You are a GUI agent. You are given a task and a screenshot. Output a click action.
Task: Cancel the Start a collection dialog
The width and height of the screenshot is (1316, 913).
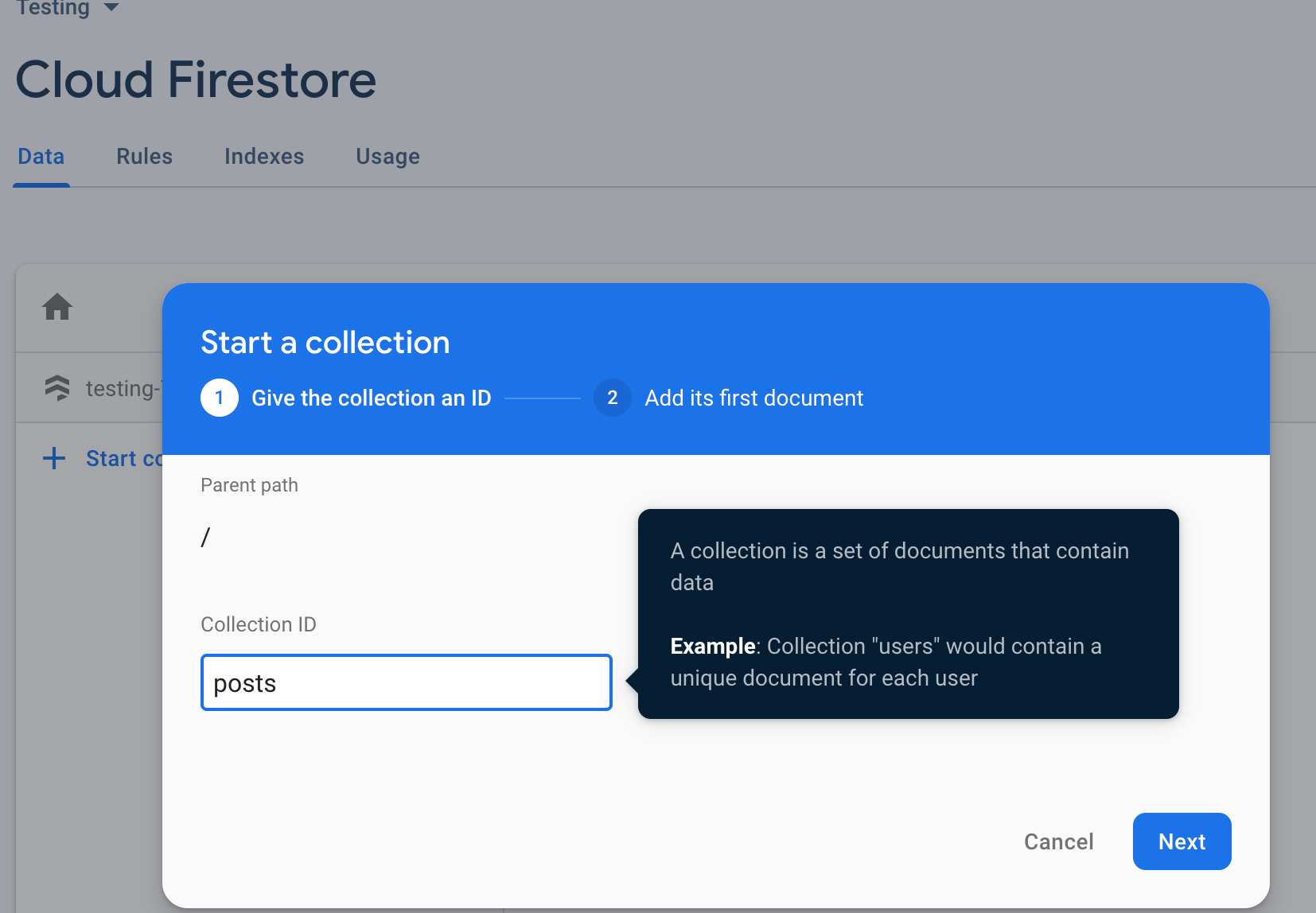coord(1058,841)
